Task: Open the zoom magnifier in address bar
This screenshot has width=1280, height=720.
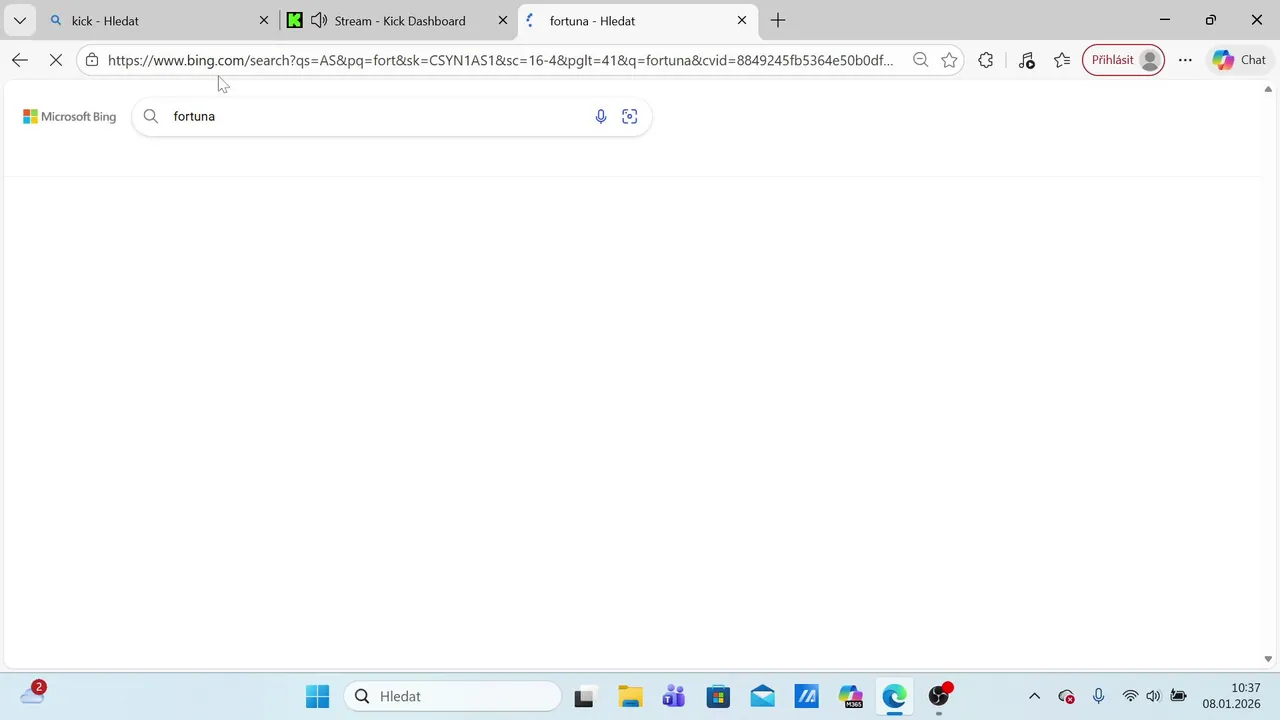Action: coord(920,60)
